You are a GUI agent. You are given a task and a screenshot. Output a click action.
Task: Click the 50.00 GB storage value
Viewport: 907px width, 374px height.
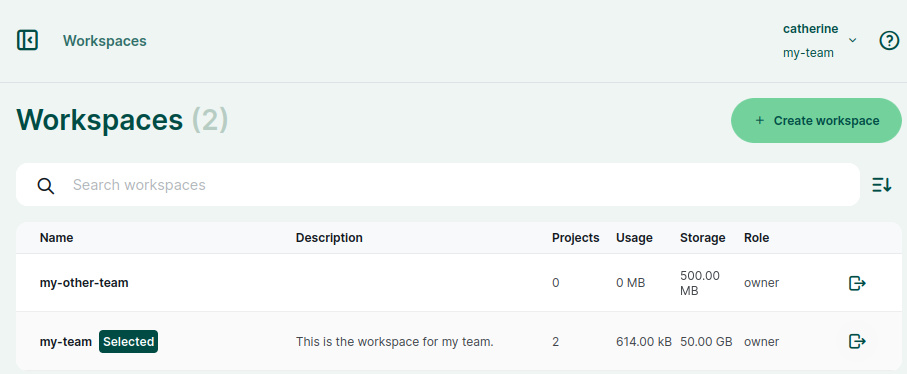pyautogui.click(x=706, y=342)
